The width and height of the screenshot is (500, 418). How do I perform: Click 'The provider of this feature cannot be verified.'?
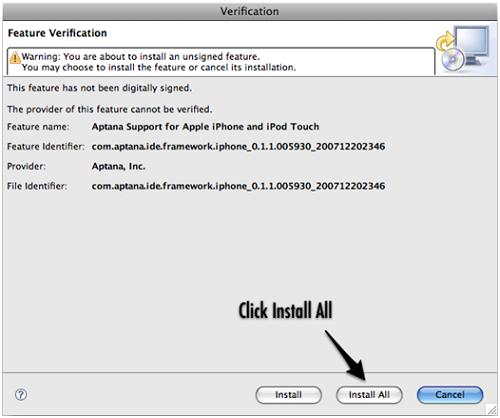[110, 109]
